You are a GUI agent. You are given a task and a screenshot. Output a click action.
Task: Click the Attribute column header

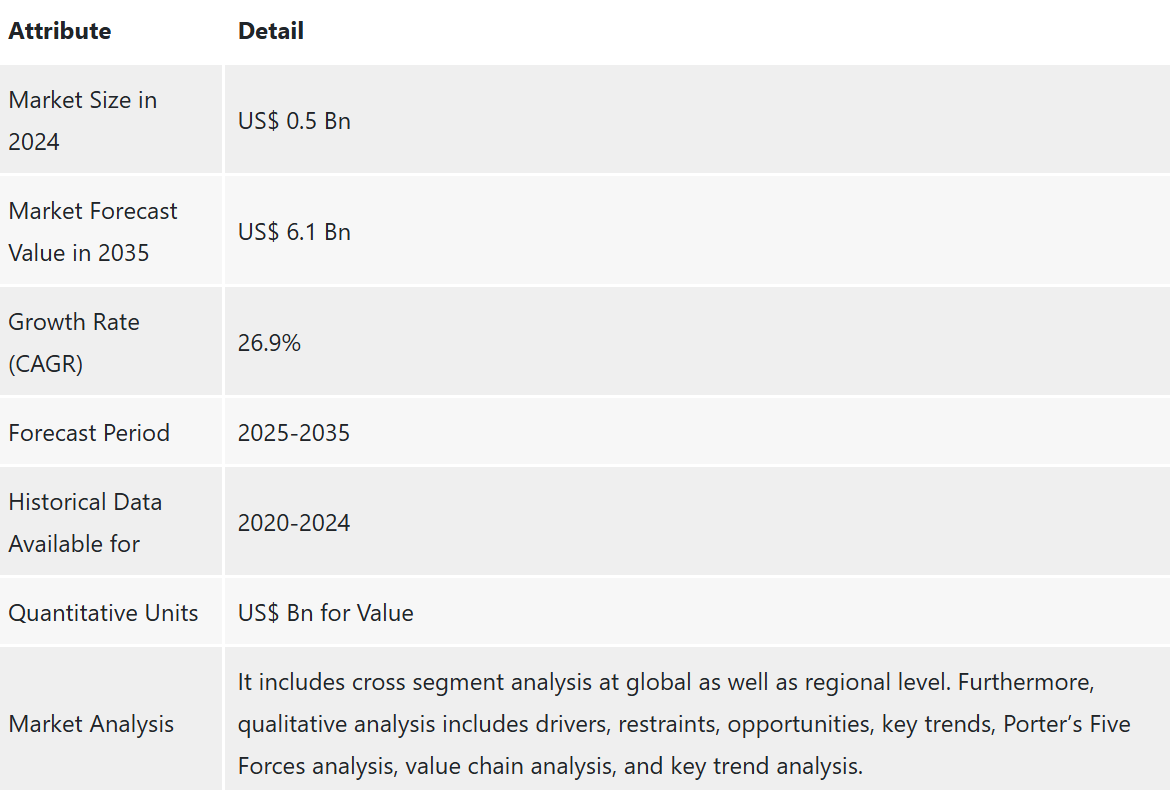60,31
